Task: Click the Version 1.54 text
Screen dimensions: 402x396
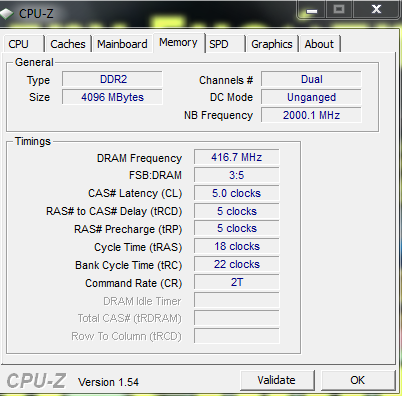Action: pos(108,382)
